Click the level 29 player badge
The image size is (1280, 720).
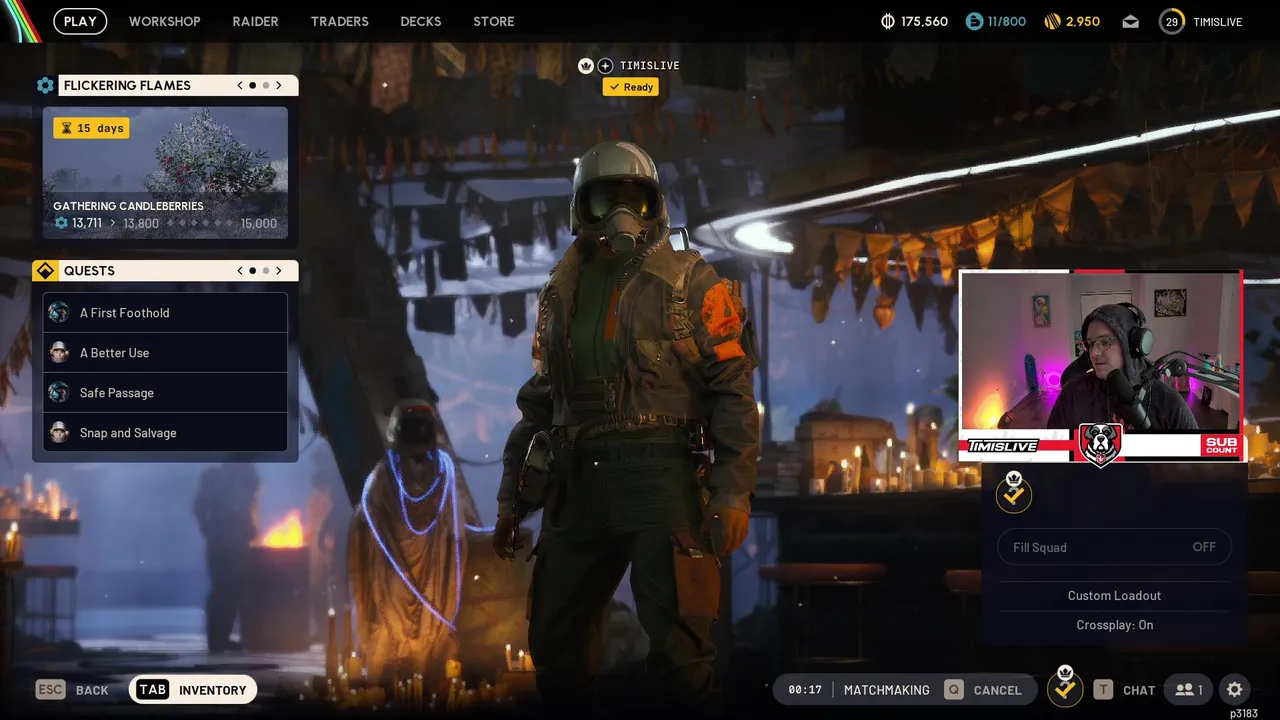tap(1172, 21)
